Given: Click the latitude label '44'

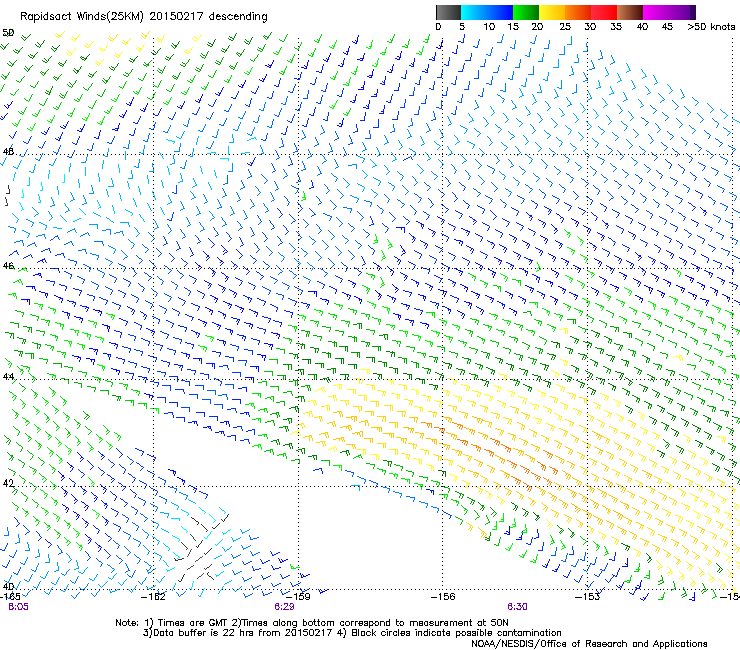Looking at the screenshot, I should click(8, 376).
